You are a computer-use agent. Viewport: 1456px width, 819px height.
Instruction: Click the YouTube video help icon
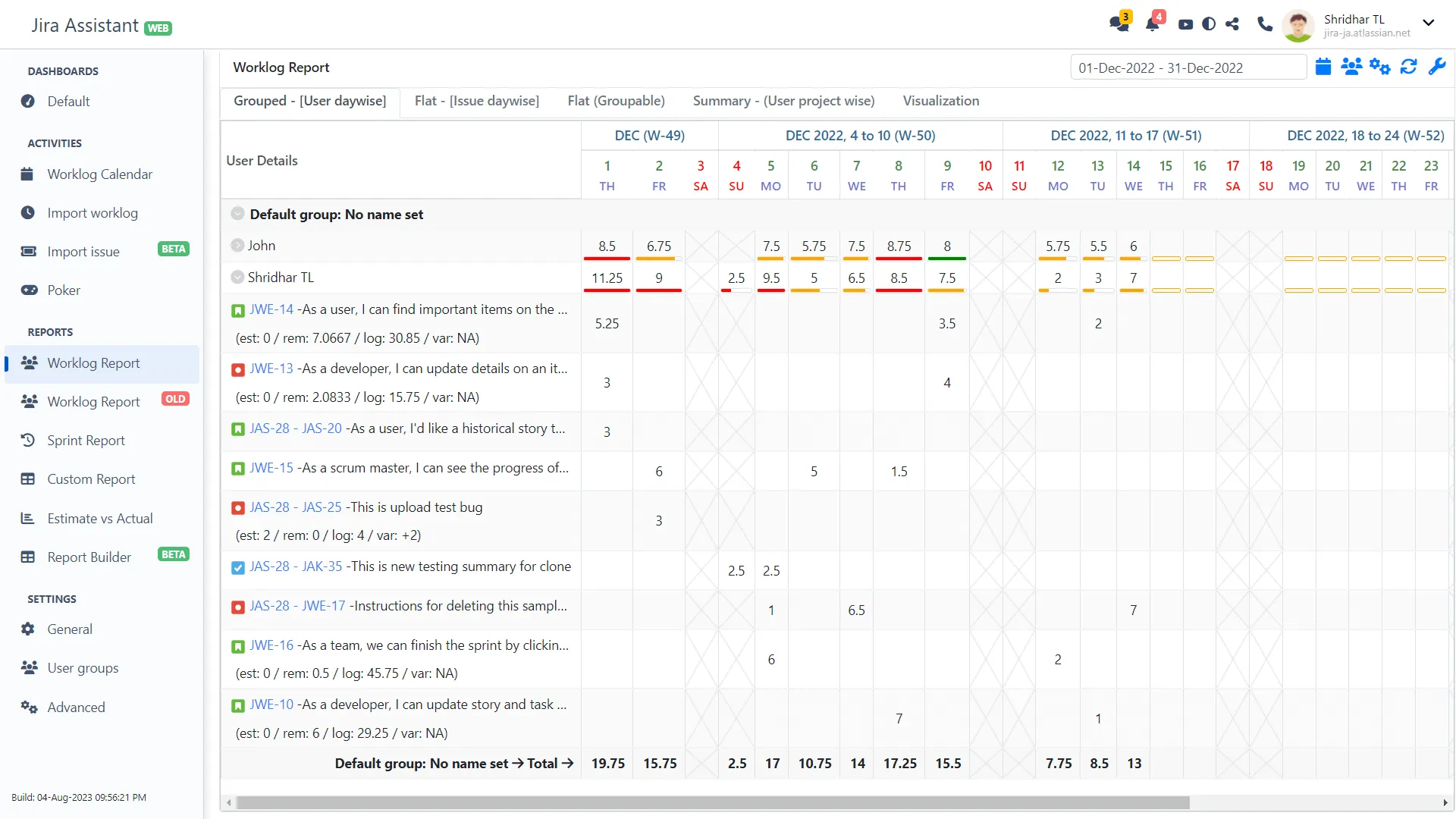point(1185,24)
